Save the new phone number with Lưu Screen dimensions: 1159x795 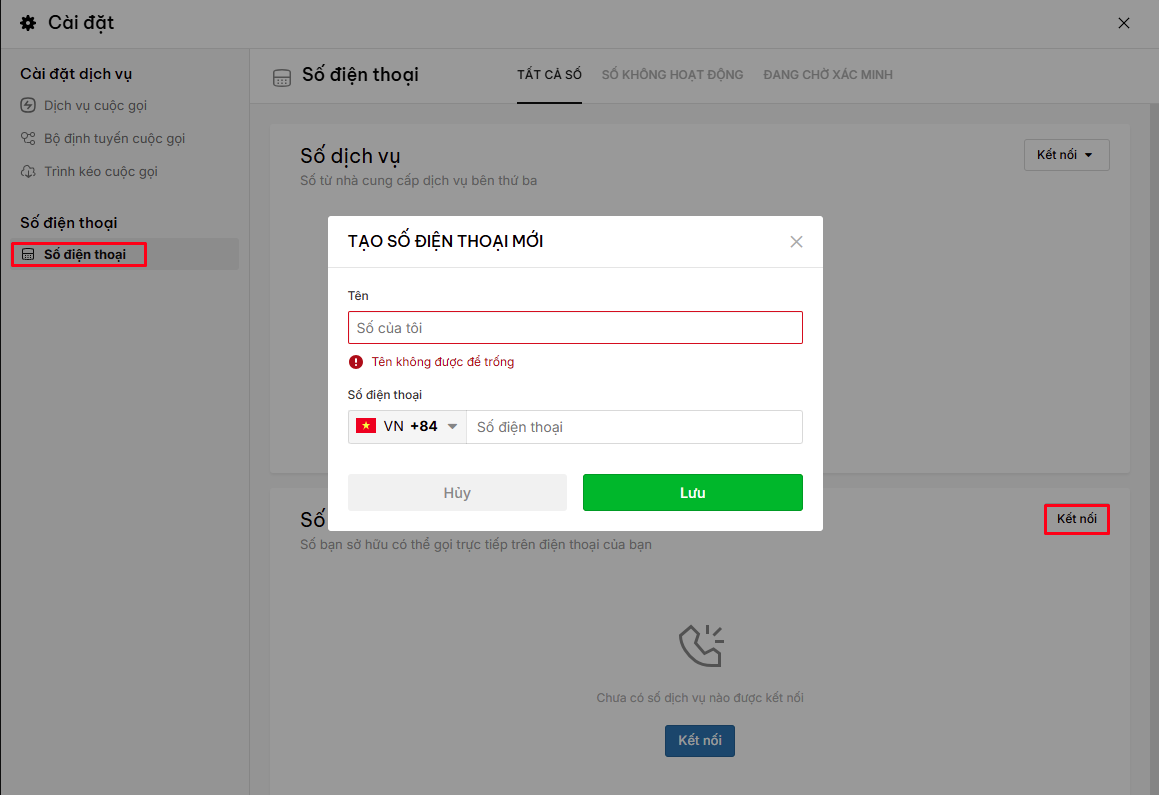693,492
